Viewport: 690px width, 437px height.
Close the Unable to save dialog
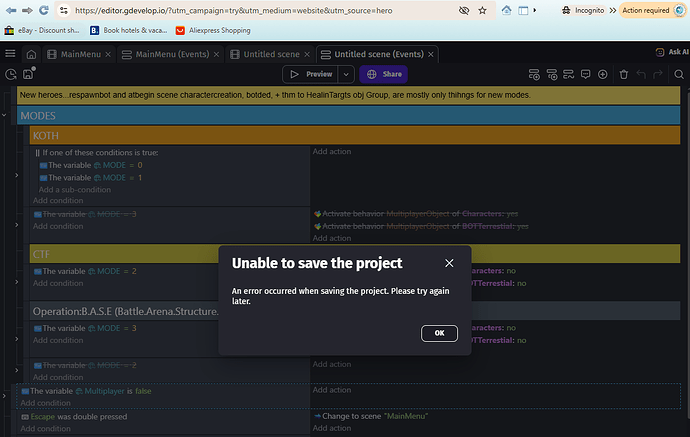tap(449, 263)
